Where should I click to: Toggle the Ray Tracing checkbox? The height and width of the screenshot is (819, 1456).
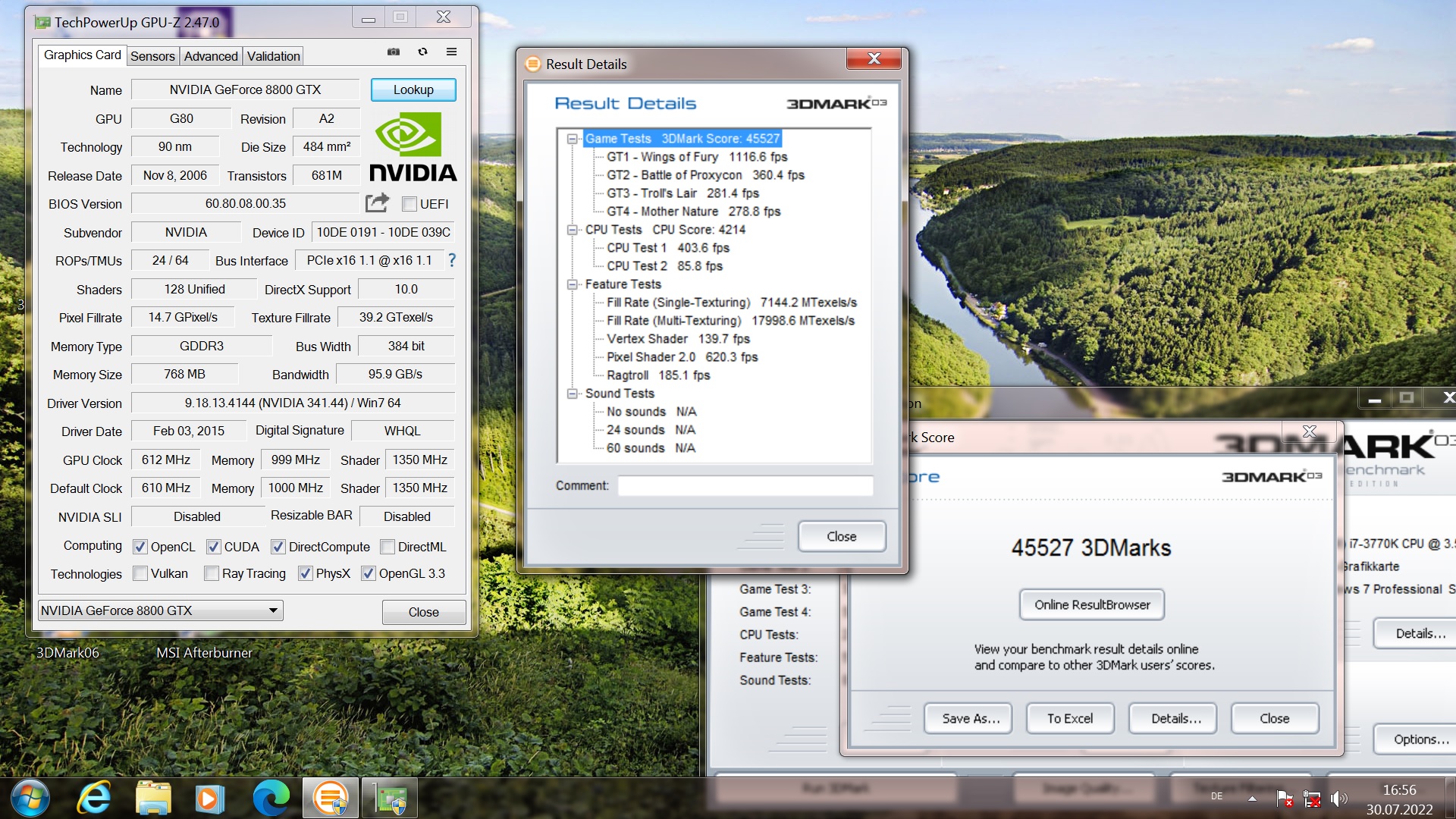(212, 574)
